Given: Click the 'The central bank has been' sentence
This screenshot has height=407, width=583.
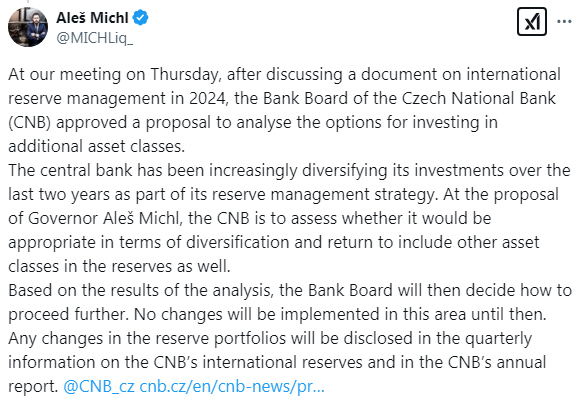Looking at the screenshot, I should pyautogui.click(x=289, y=182).
